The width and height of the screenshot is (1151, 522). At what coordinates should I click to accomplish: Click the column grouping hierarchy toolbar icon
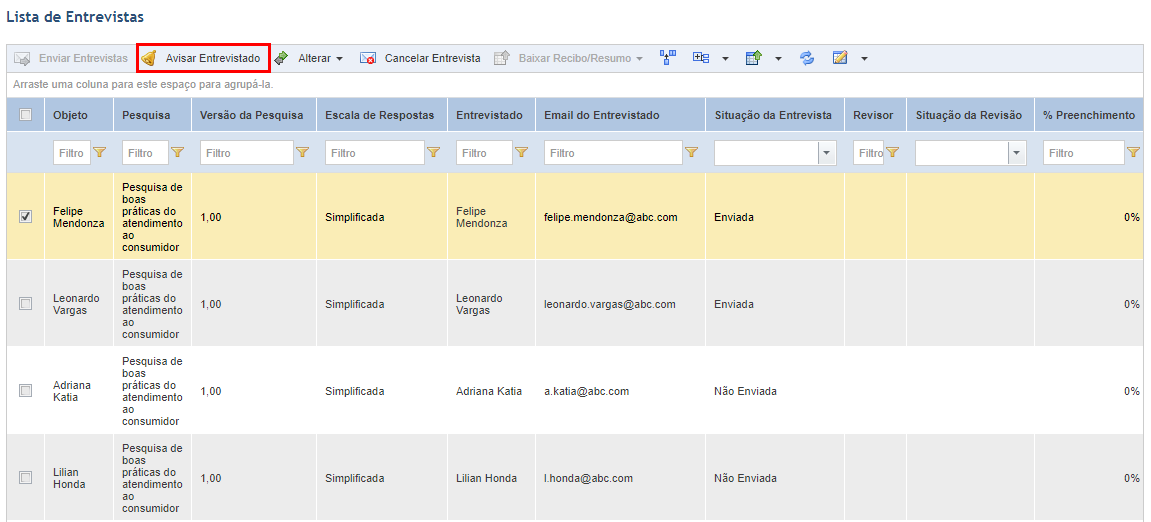(x=668, y=58)
